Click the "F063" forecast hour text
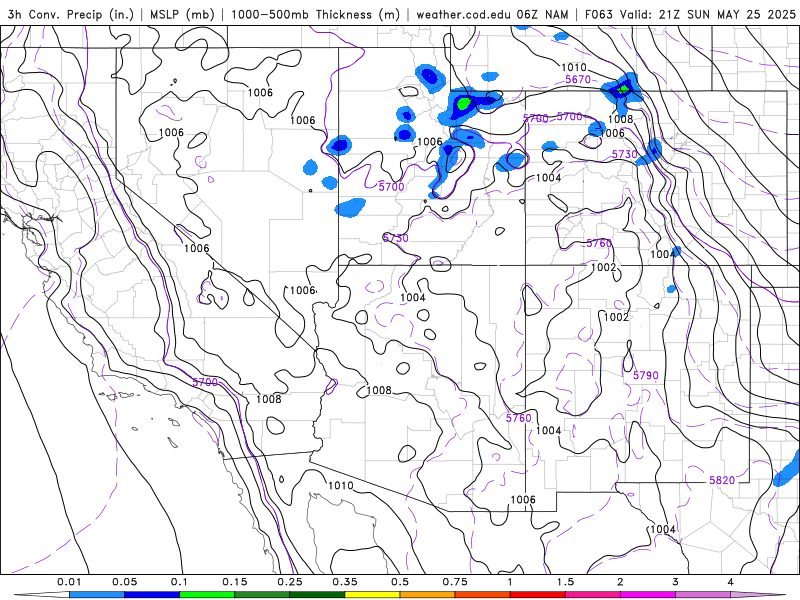 click(599, 15)
